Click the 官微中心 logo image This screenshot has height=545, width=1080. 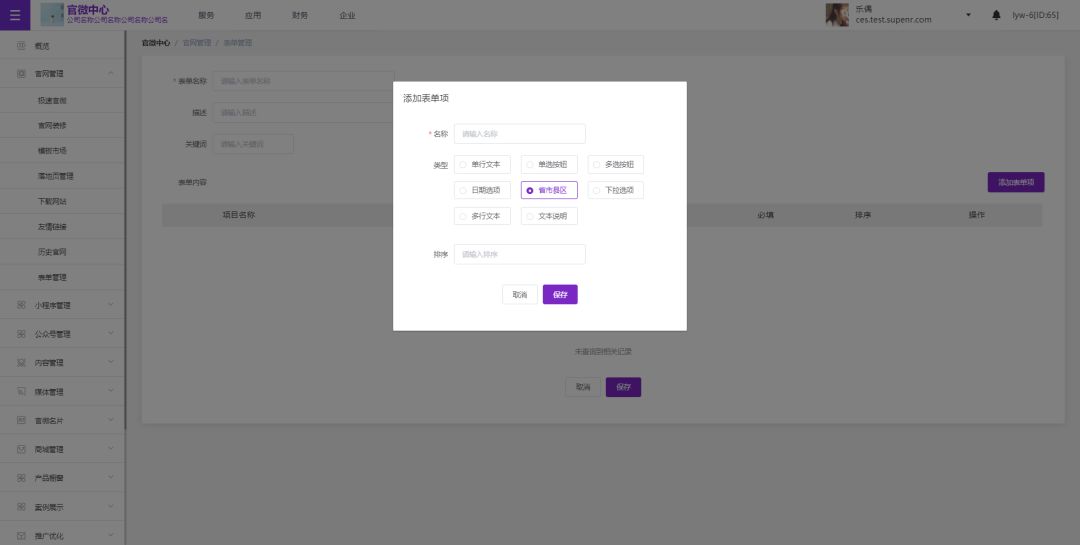(52, 15)
